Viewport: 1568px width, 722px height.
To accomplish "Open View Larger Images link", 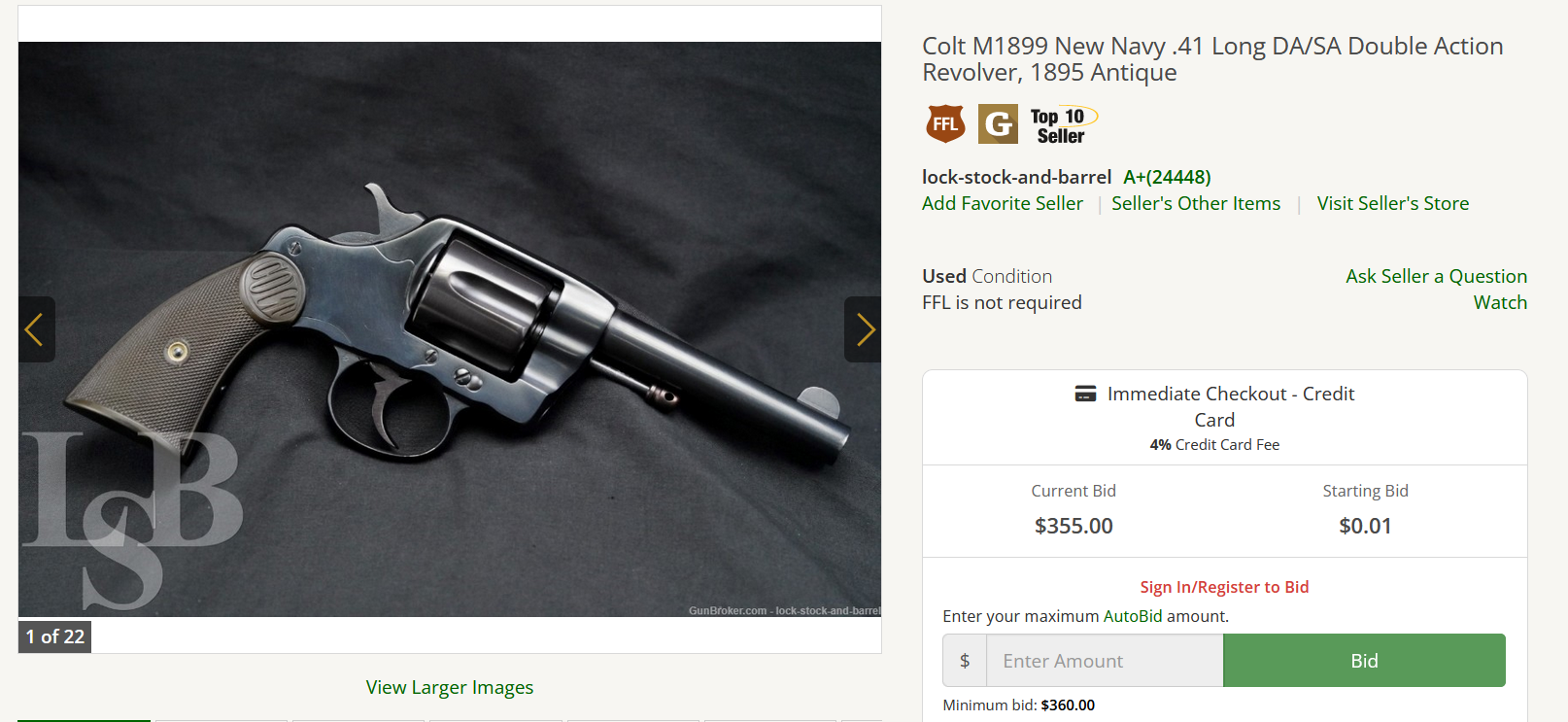I will (x=450, y=687).
